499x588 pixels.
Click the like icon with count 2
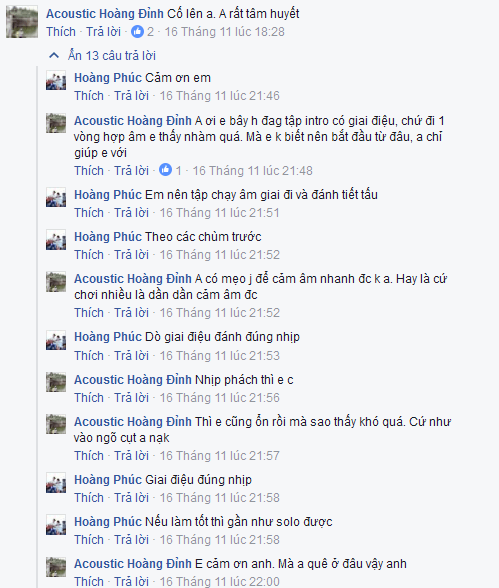pyautogui.click(x=137, y=32)
